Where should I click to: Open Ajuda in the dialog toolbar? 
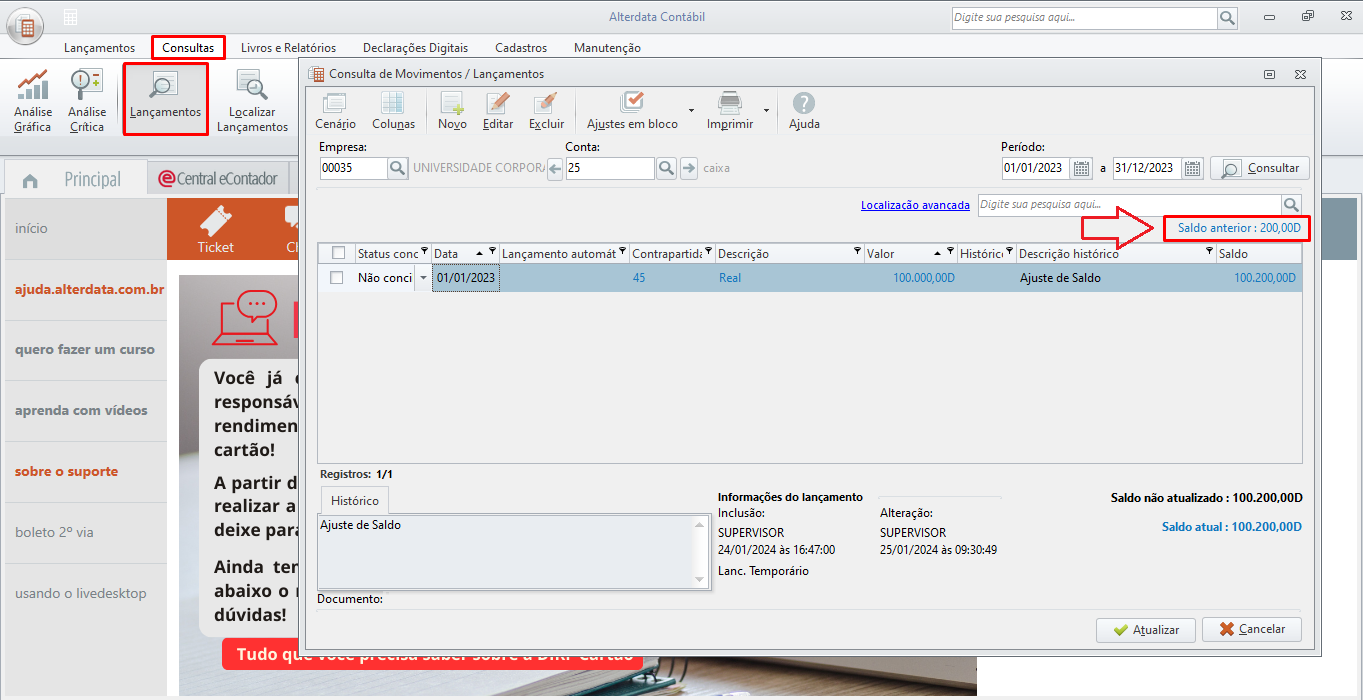pyautogui.click(x=804, y=110)
